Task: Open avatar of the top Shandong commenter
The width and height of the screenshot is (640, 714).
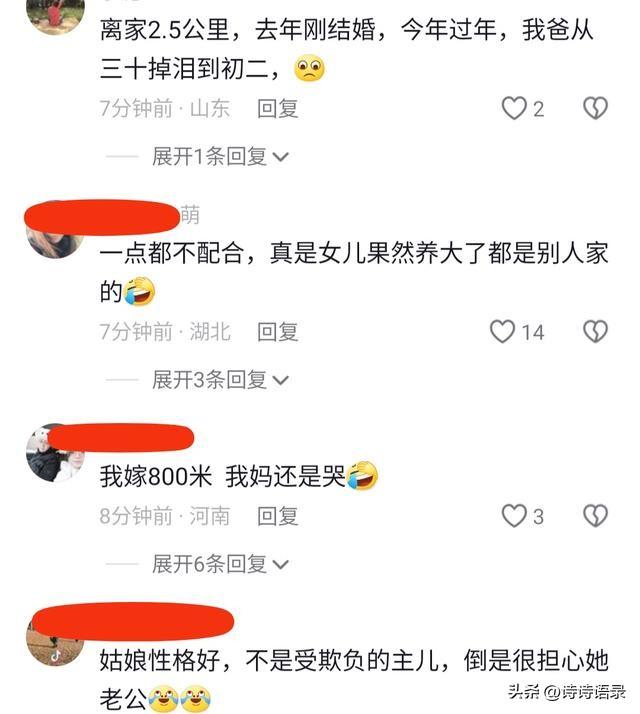Action: (x=55, y=15)
